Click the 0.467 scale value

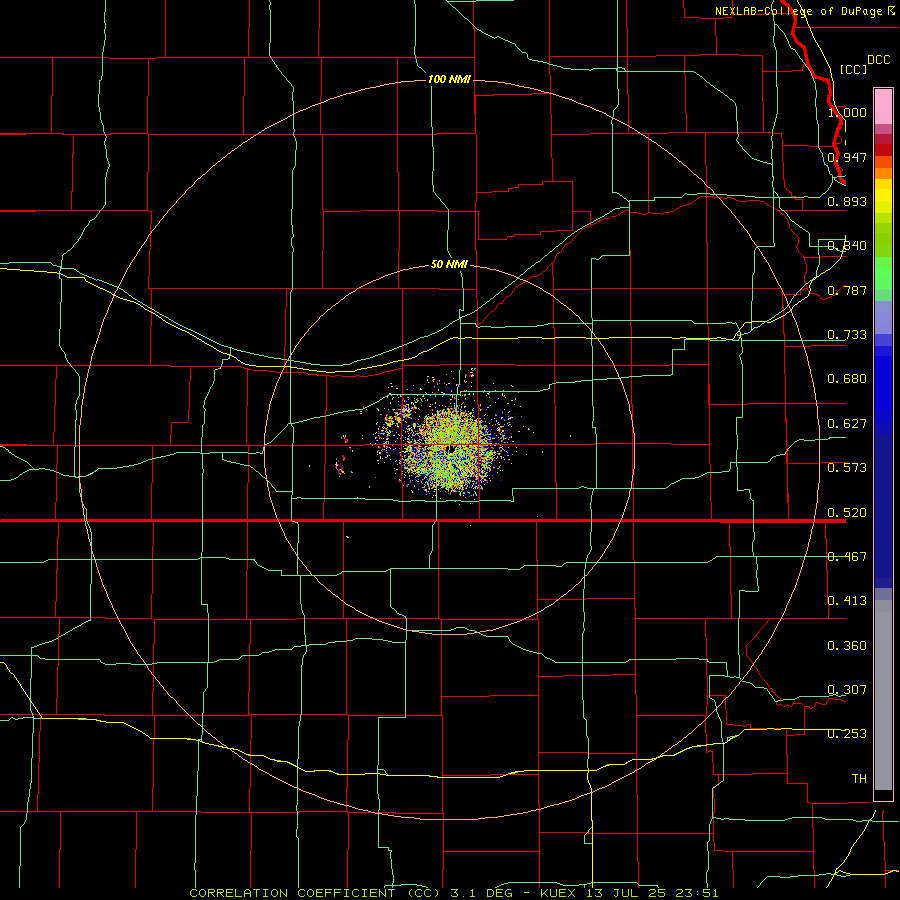pos(847,557)
